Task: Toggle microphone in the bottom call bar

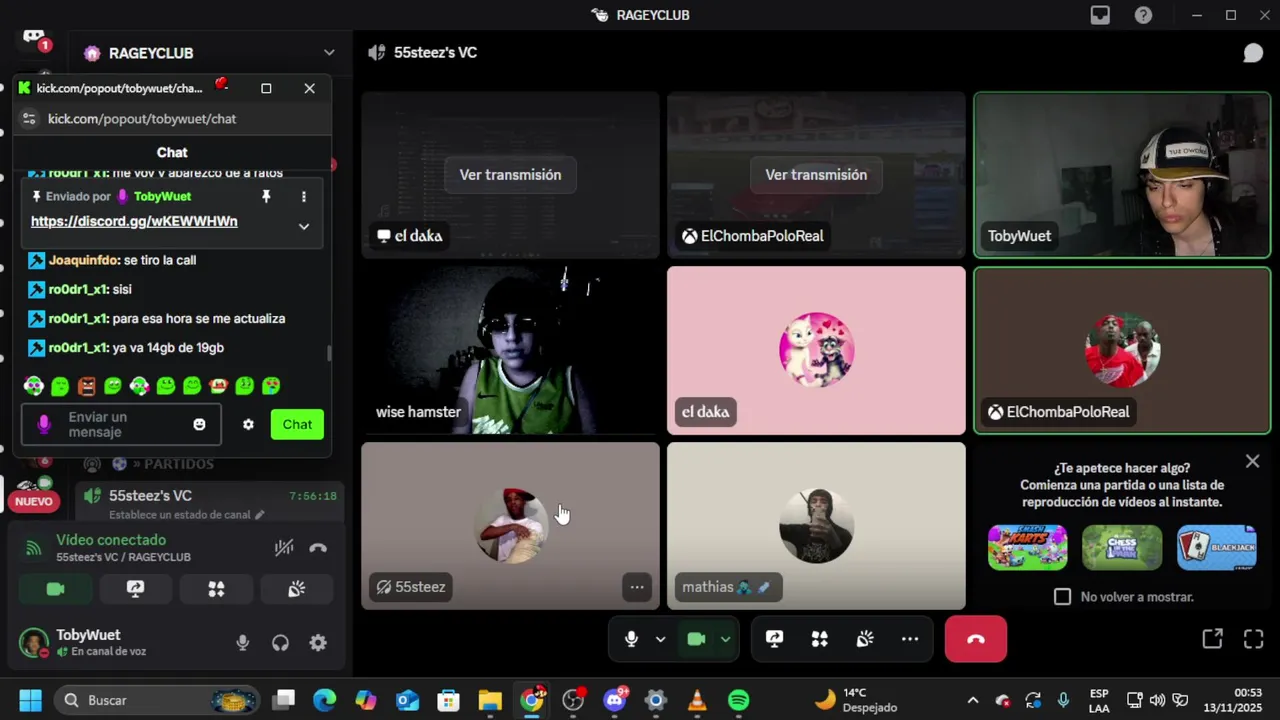Action: tap(631, 639)
